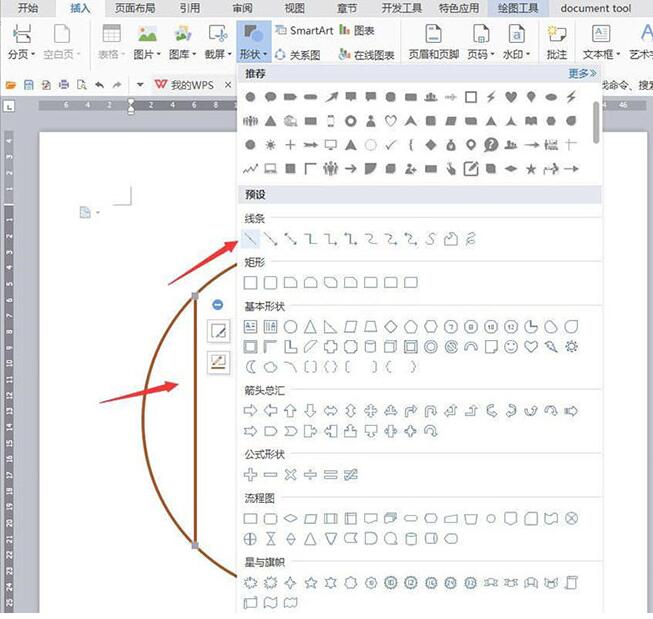Switch to the 视图 tab

[x=294, y=8]
